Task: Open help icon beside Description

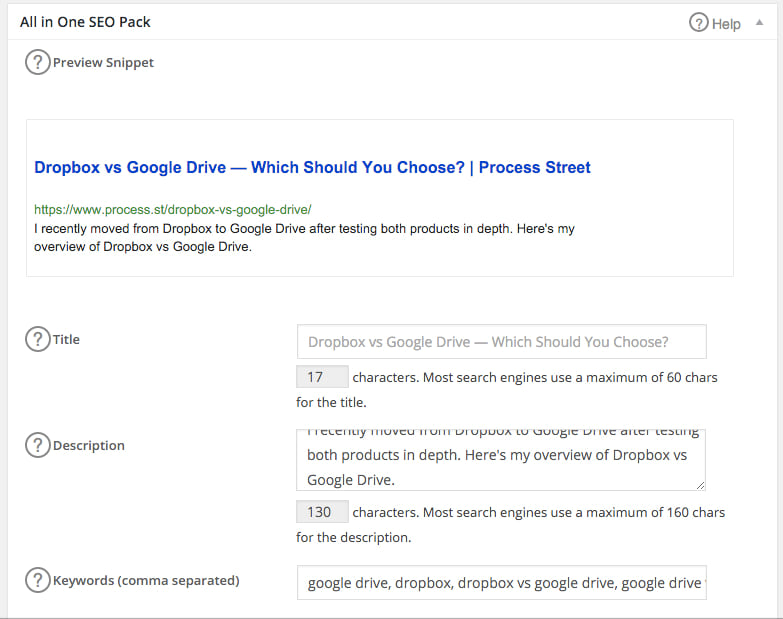Action: 38,445
